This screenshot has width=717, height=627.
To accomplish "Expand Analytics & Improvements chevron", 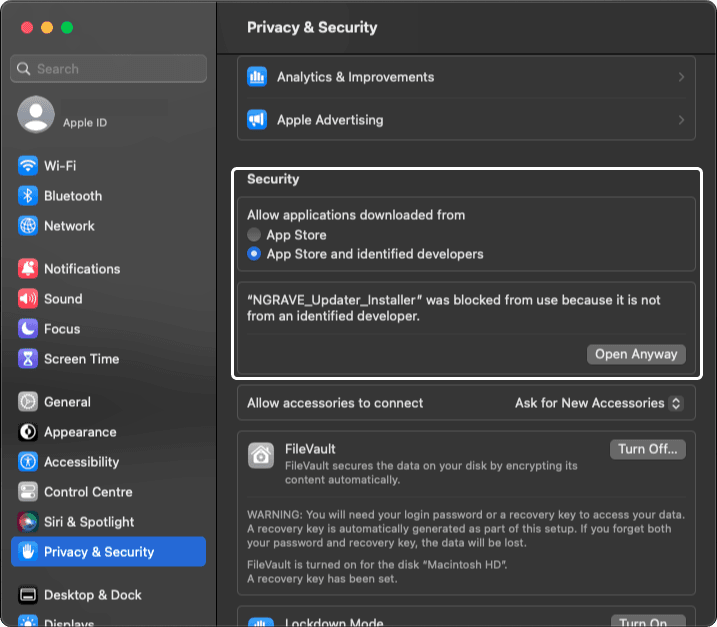I will 681,77.
